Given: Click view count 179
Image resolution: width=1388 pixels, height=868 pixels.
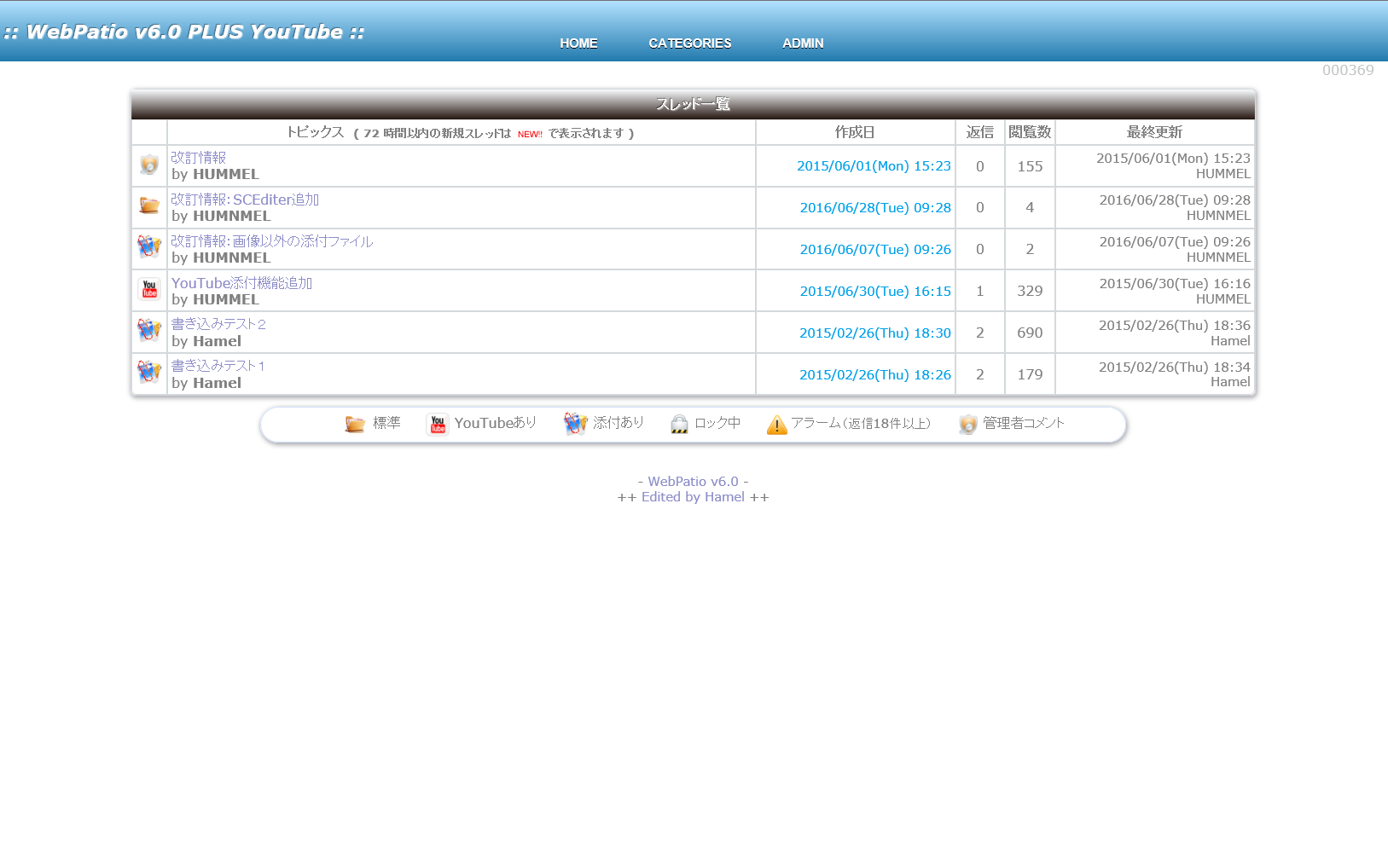Looking at the screenshot, I should click(1030, 375).
